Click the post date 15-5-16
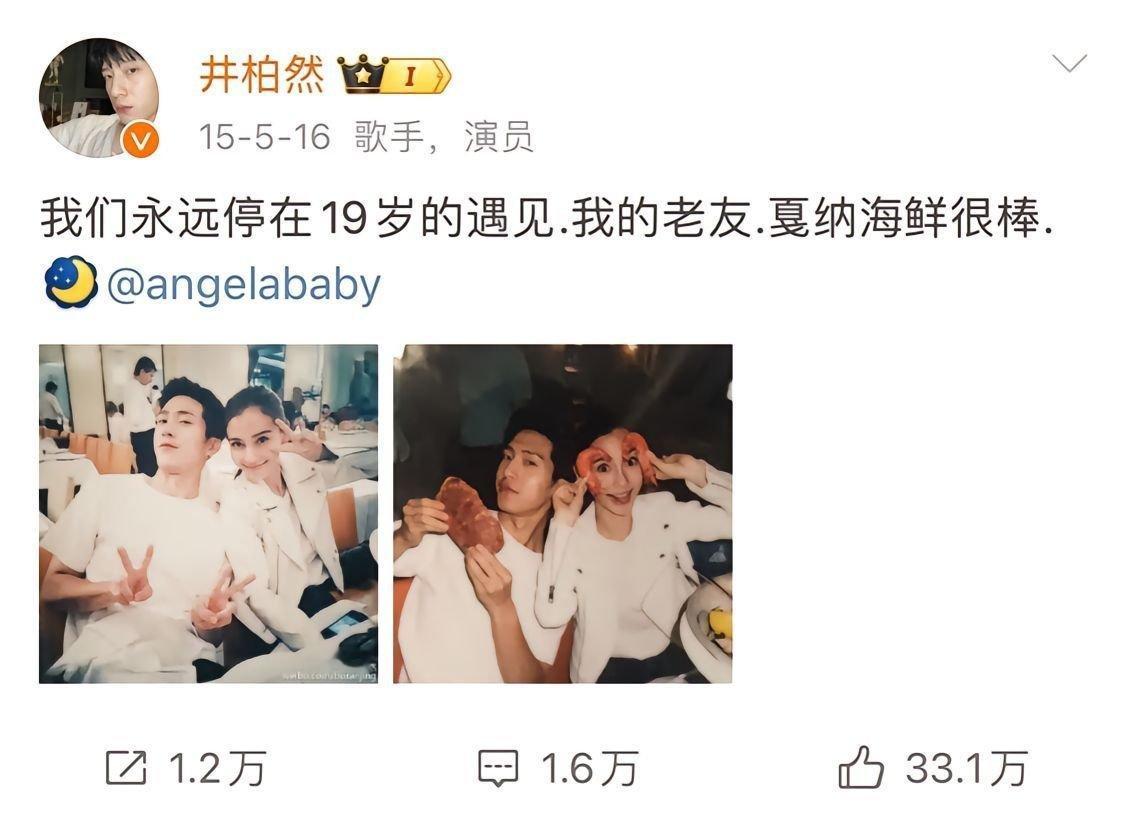 264,136
